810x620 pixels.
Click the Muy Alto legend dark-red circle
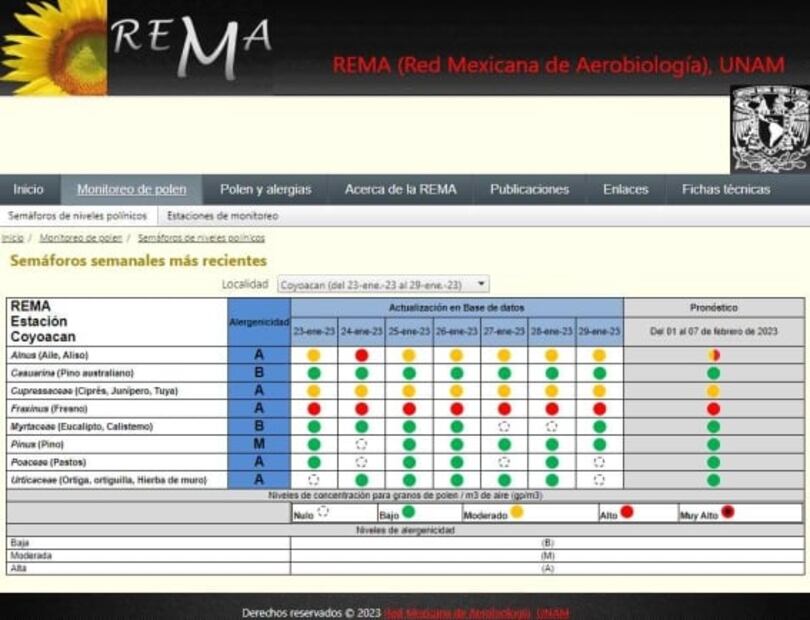(729, 512)
